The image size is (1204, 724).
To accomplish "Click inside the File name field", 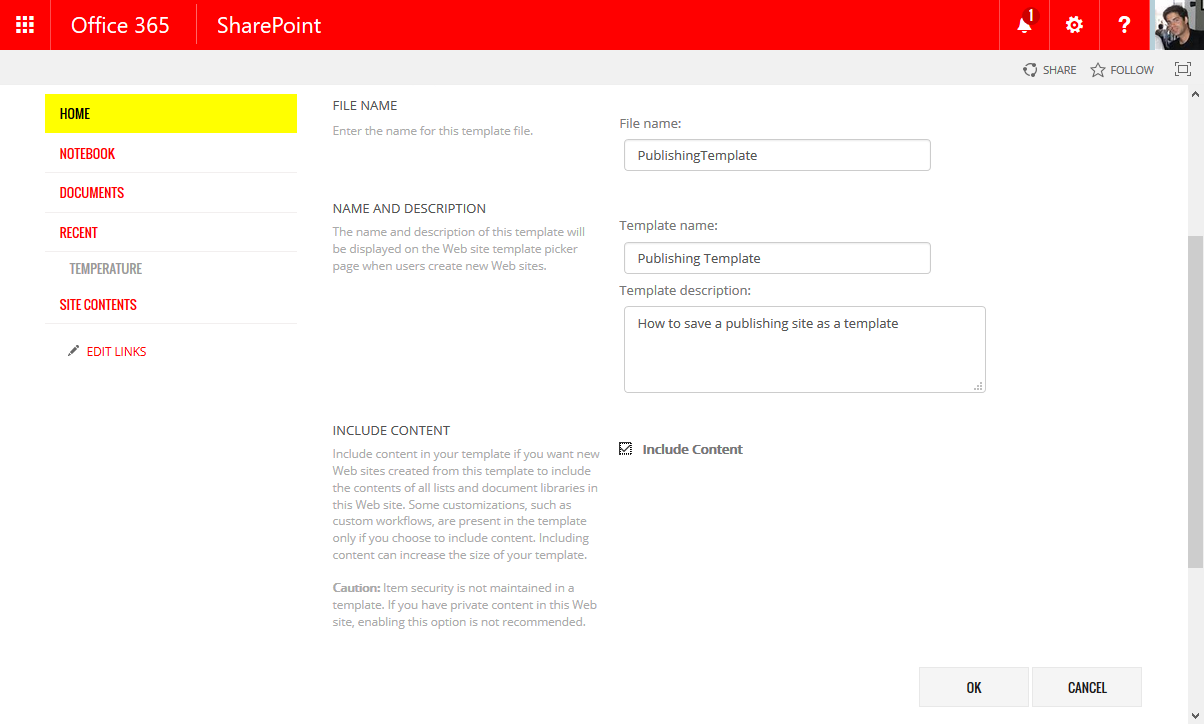I will 777,155.
